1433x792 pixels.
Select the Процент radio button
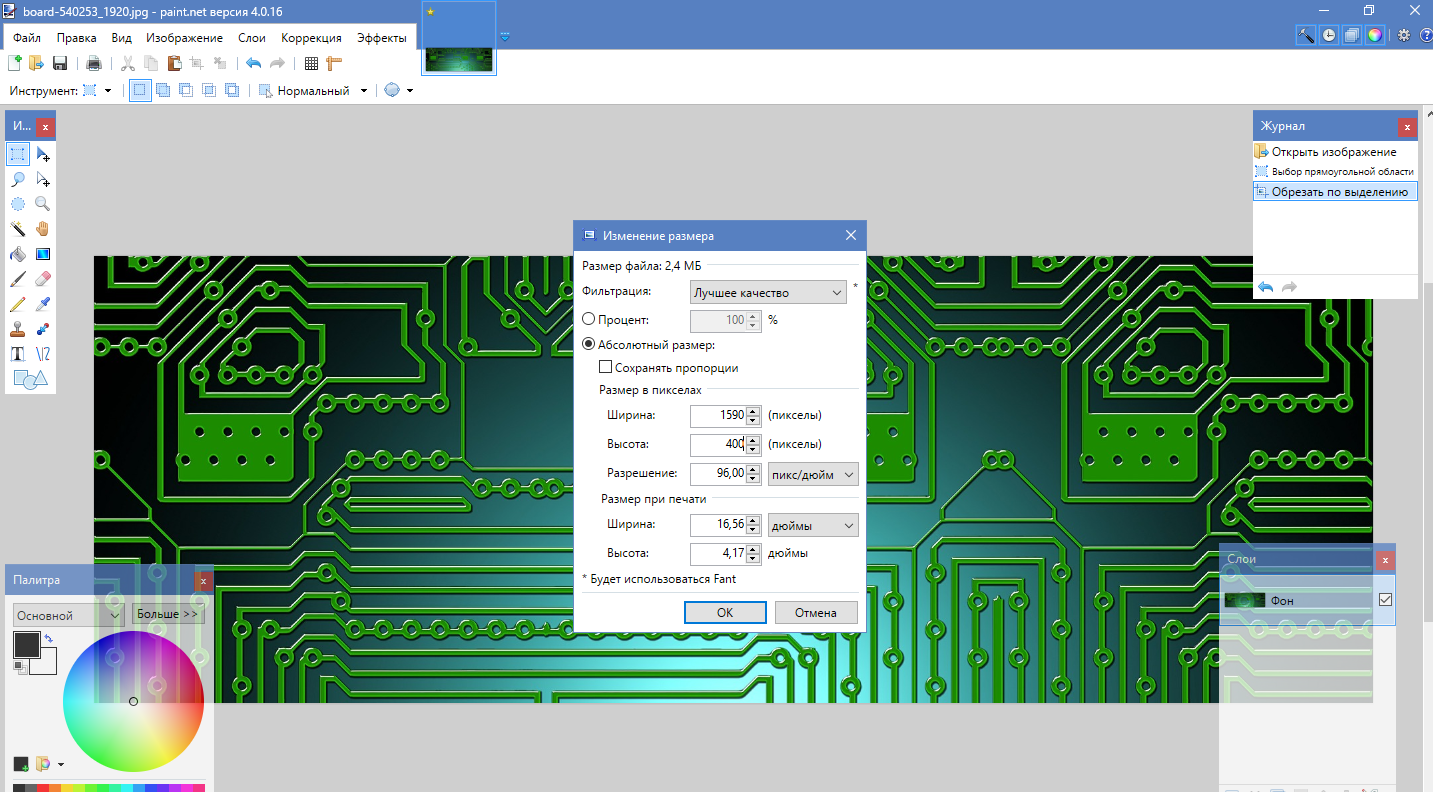click(588, 320)
